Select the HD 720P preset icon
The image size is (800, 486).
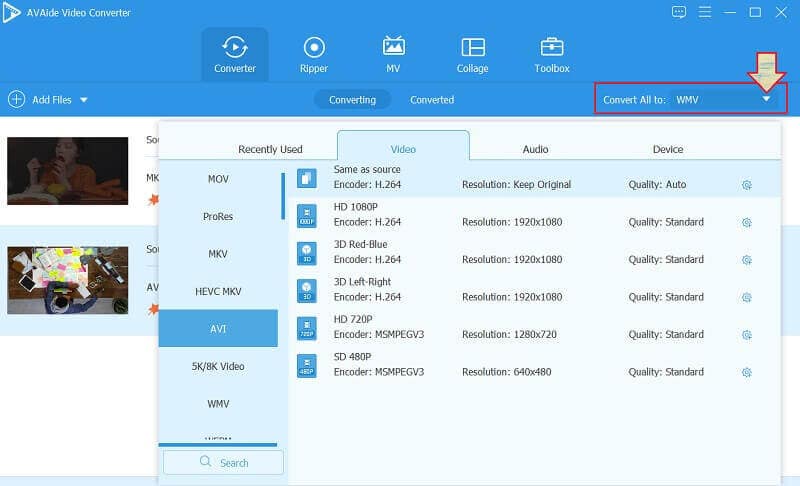[x=307, y=328]
